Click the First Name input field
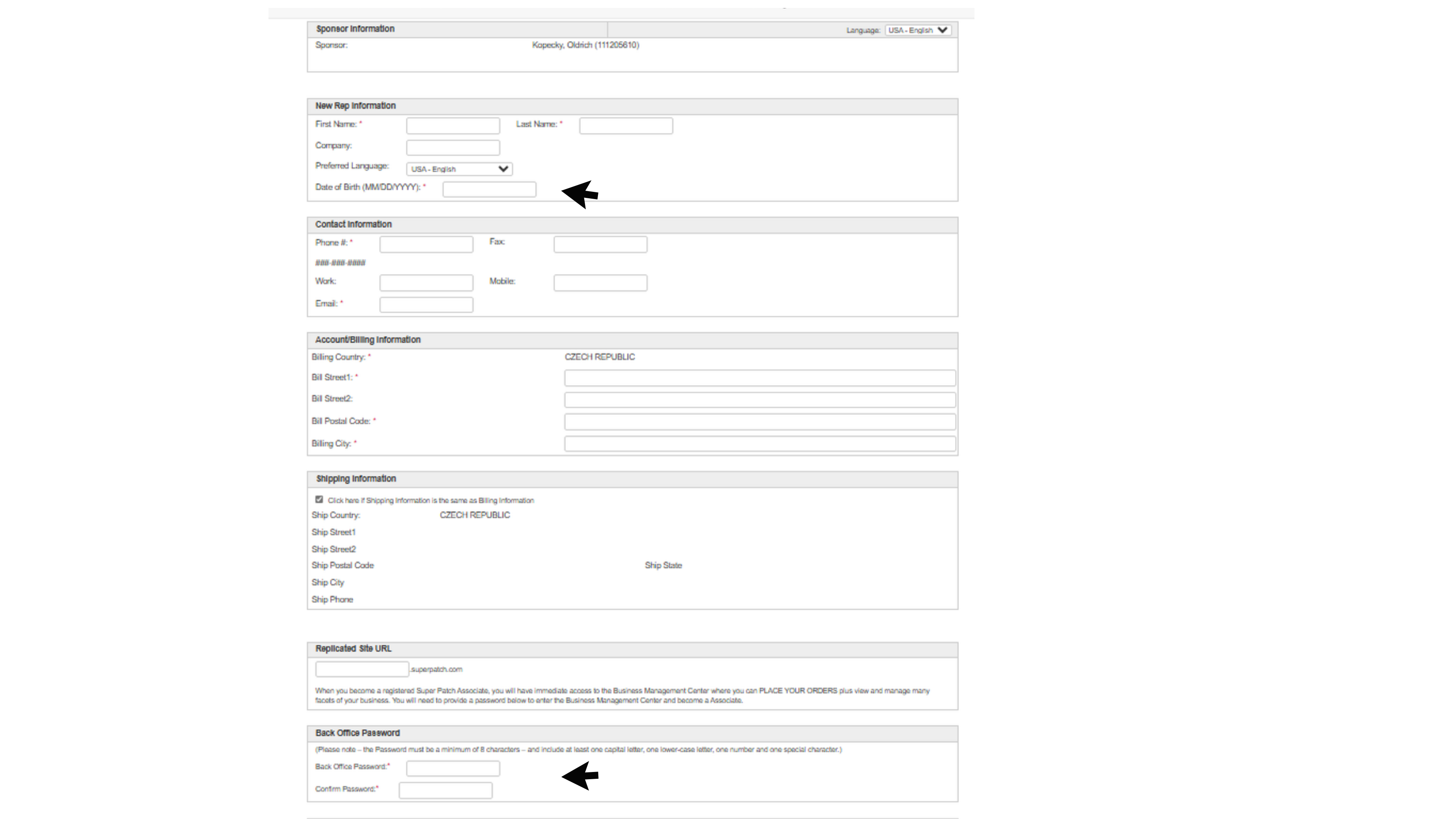The image size is (1456, 819). point(453,126)
